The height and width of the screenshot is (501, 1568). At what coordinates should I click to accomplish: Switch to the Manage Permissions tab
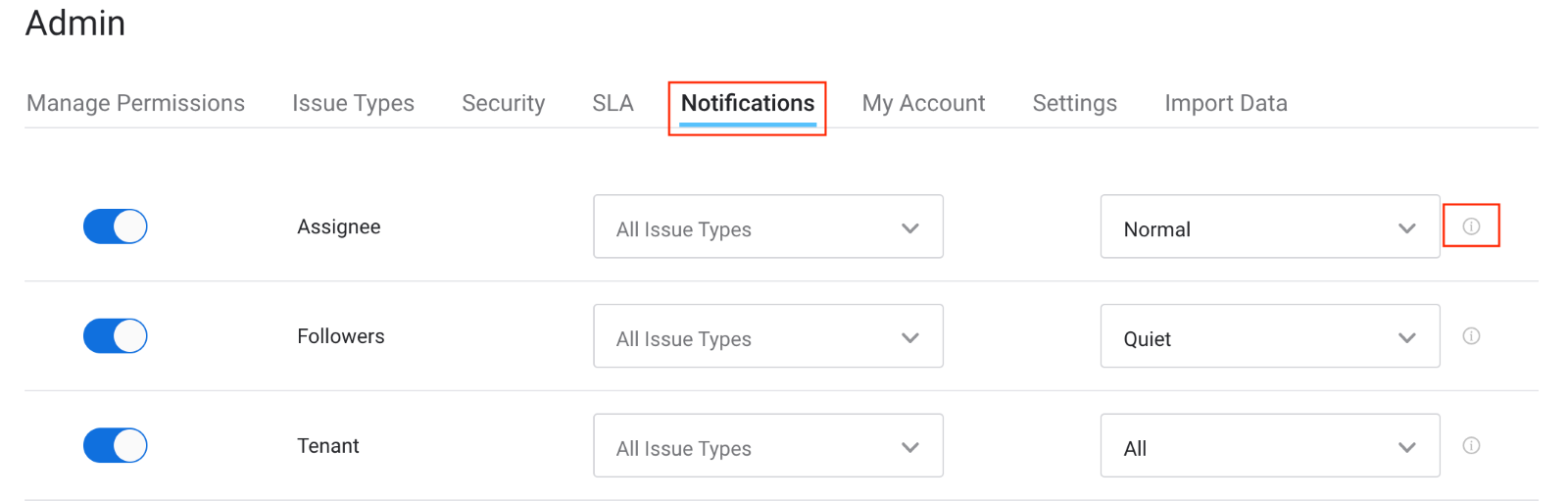point(136,103)
